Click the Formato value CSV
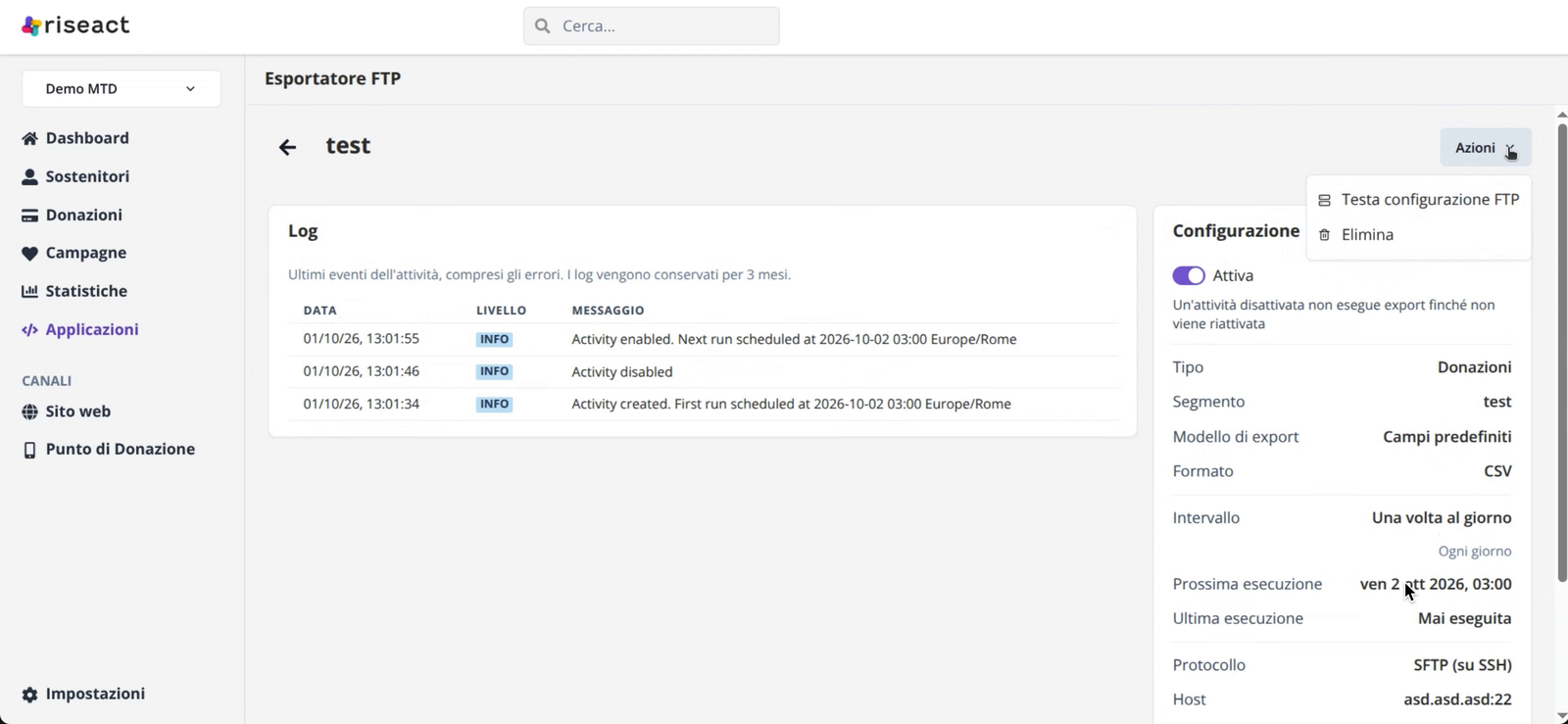The image size is (1568, 724). (x=1497, y=471)
